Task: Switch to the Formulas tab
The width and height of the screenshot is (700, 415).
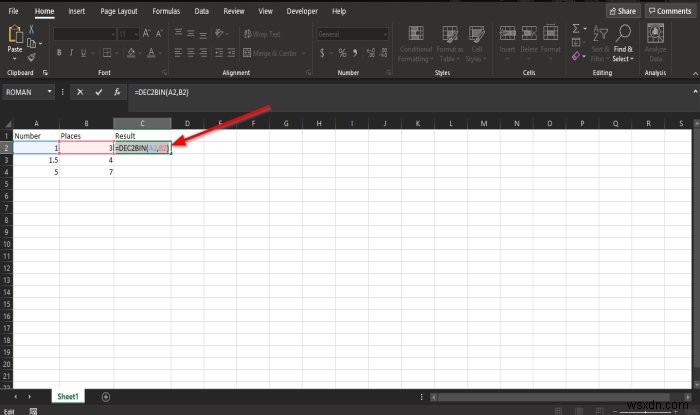Action: pos(166,11)
